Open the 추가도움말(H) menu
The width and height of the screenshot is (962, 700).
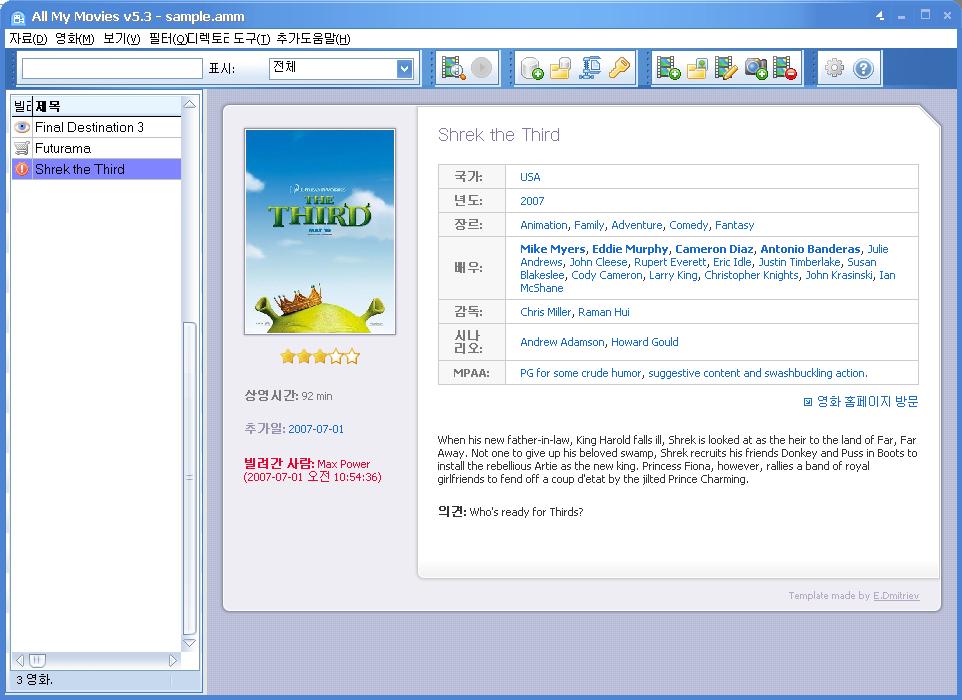[313, 39]
